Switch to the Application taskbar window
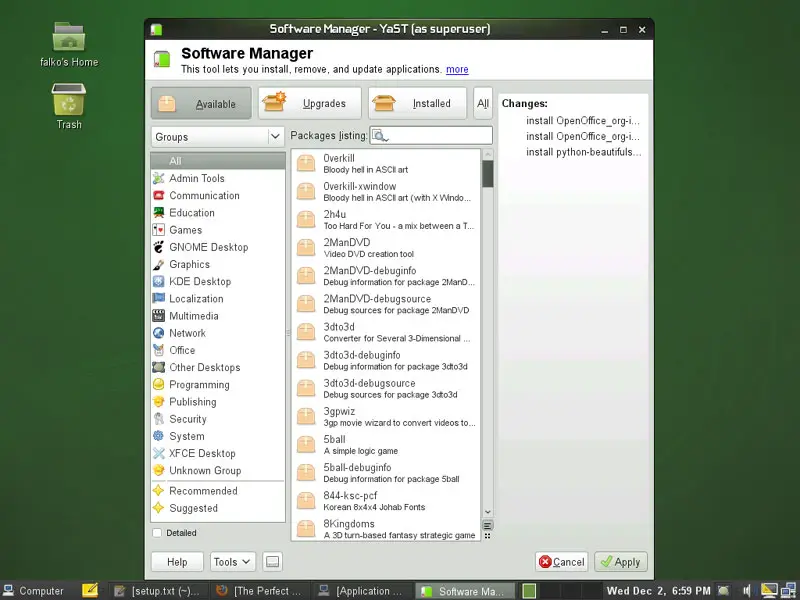 point(361,591)
